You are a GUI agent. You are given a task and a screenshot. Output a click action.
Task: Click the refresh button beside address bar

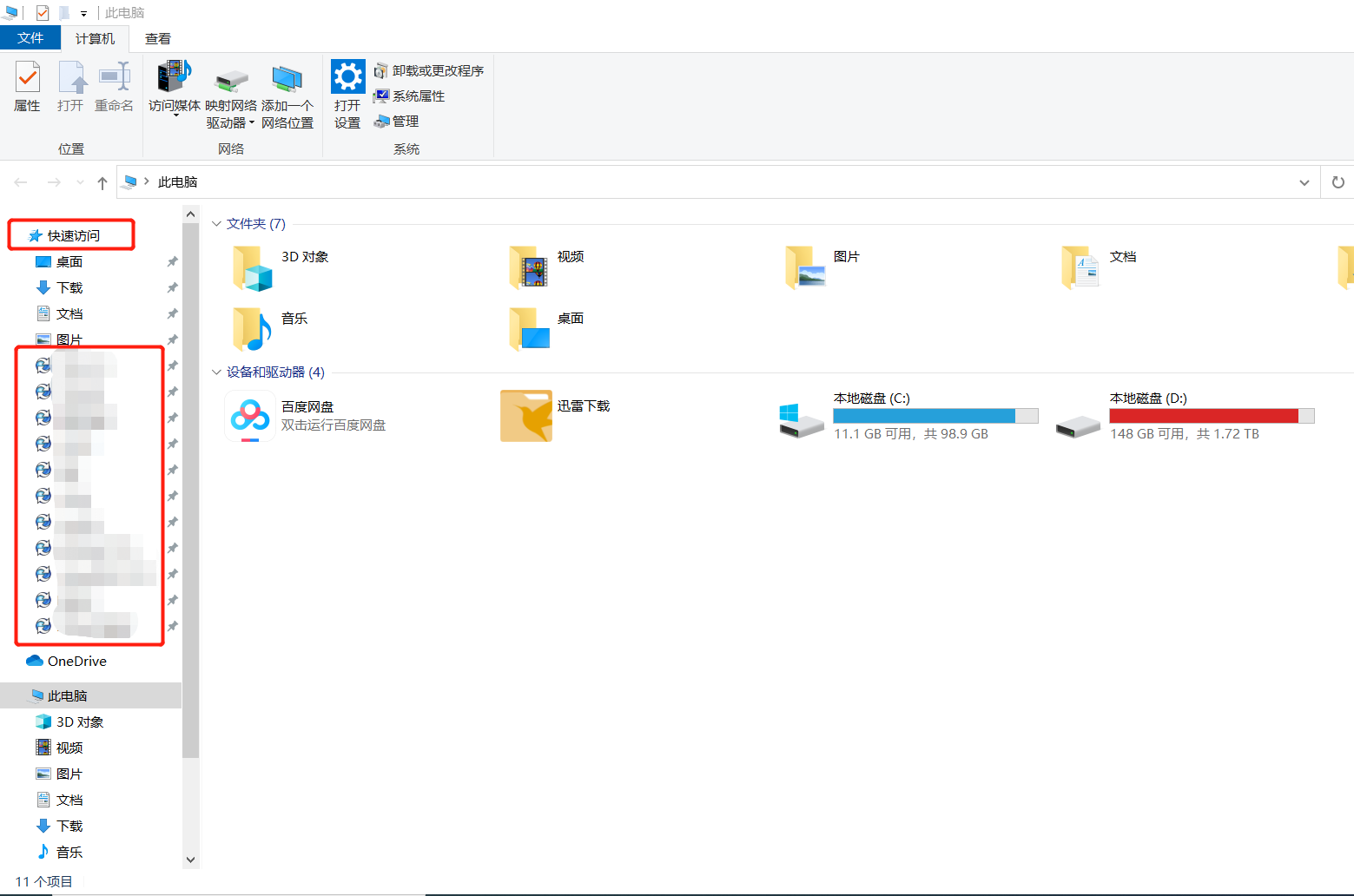pyautogui.click(x=1337, y=181)
